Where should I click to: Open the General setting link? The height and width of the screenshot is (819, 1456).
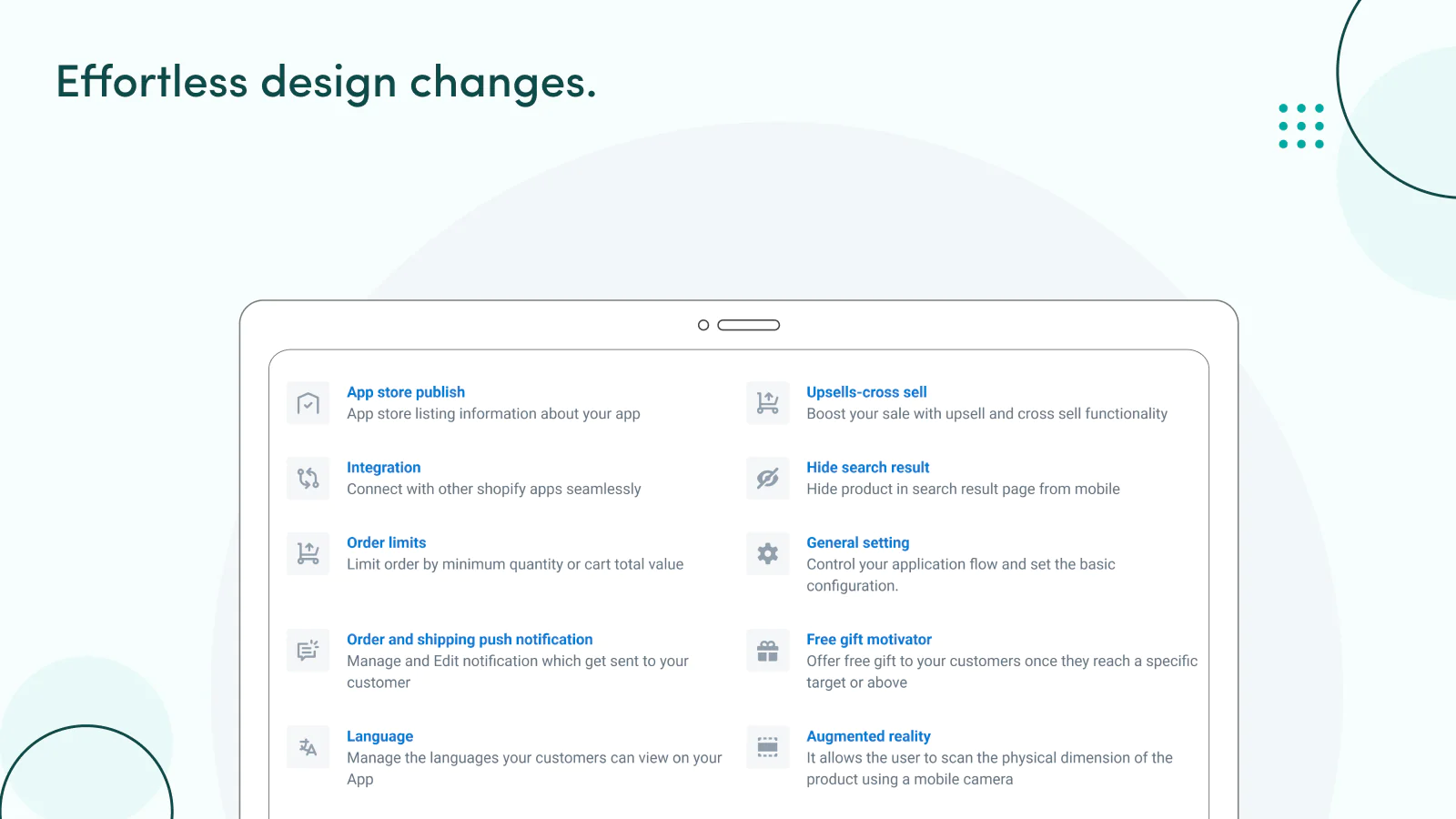point(857,542)
